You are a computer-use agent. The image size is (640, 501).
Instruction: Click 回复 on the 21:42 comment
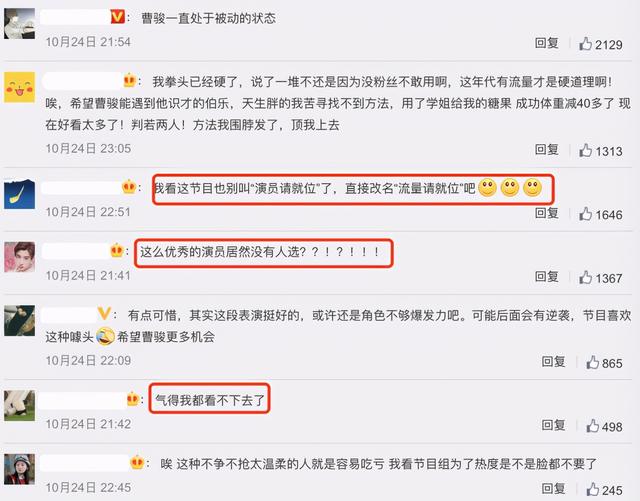553,425
